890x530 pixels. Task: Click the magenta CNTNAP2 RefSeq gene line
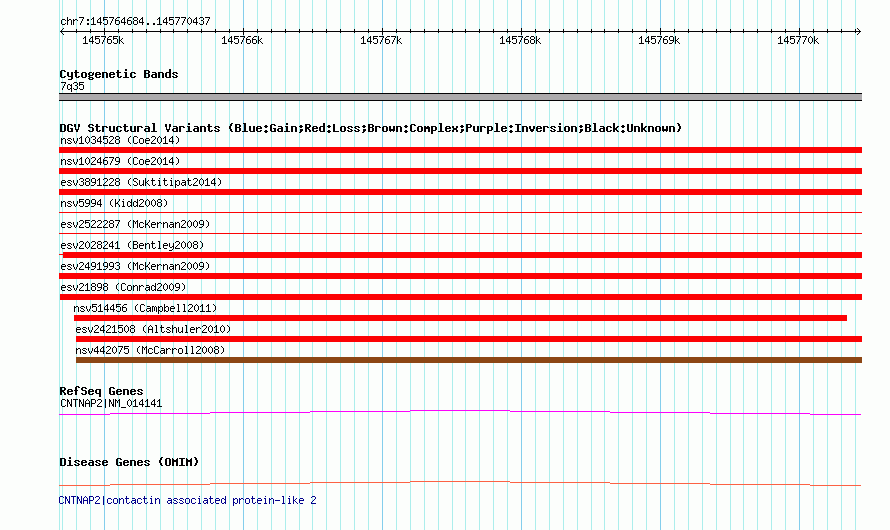pyautogui.click(x=460, y=412)
